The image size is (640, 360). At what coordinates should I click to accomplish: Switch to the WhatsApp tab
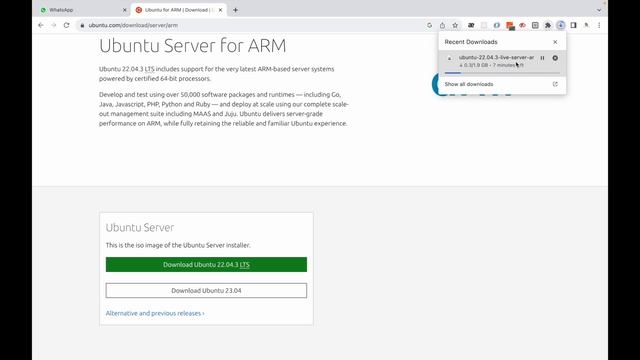tap(82, 10)
